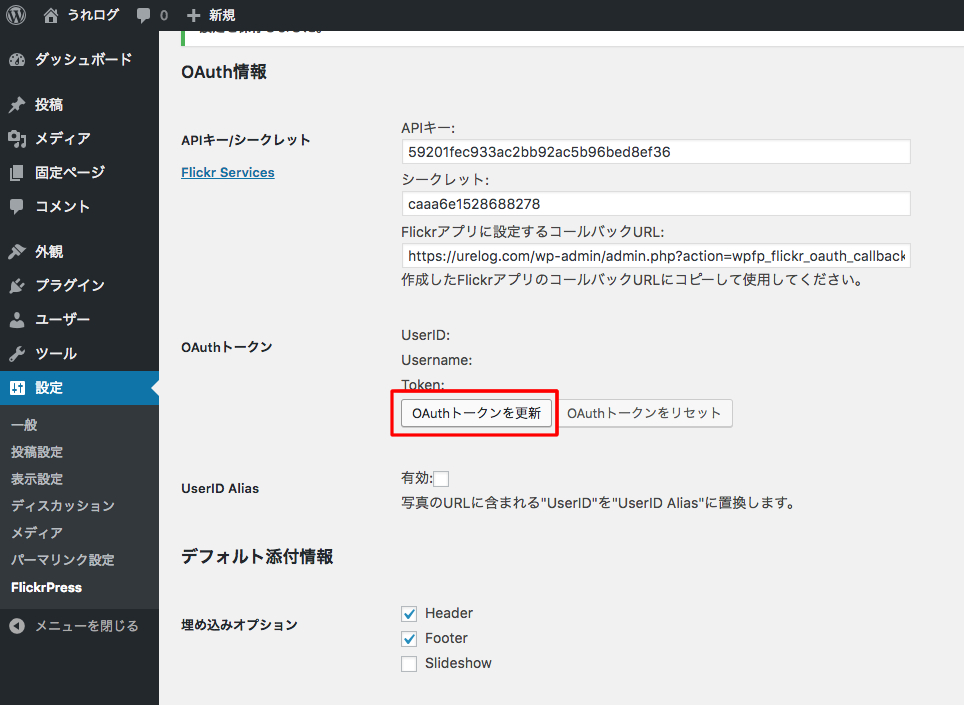Click the Username: label text
This screenshot has width=964, height=705.
tap(437, 360)
